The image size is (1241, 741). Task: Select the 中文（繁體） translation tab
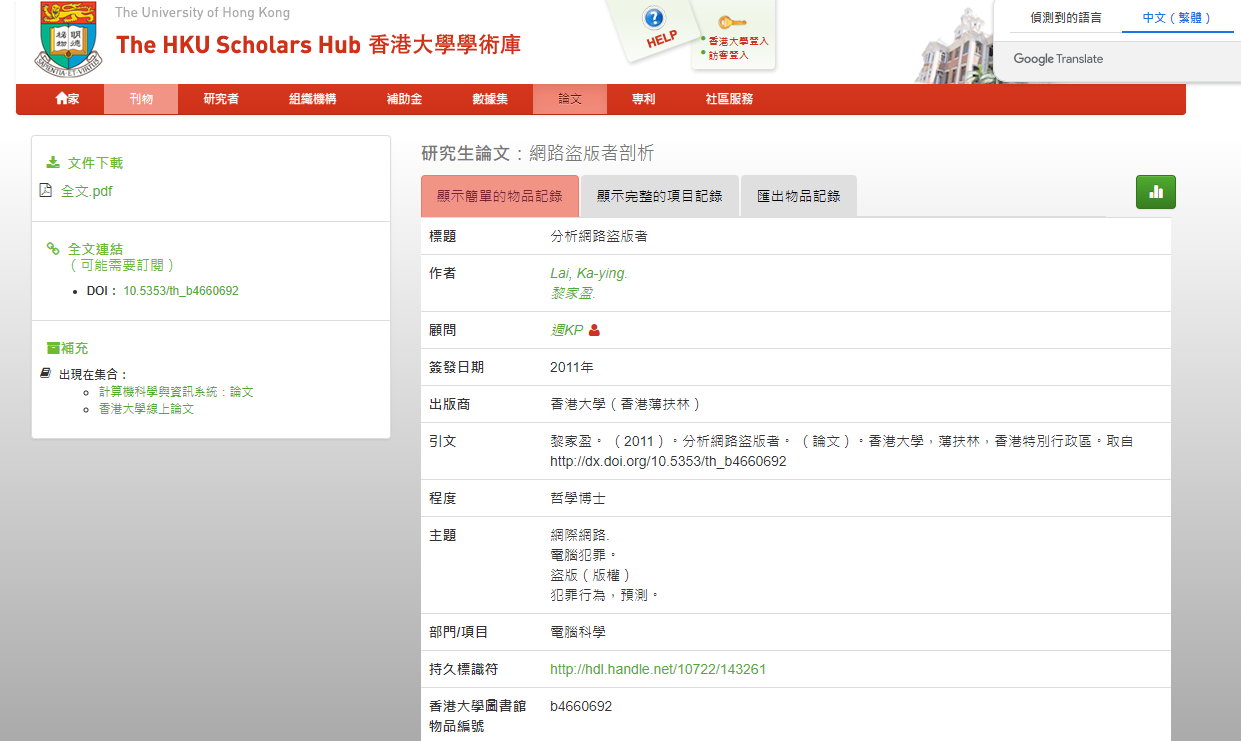point(1177,18)
